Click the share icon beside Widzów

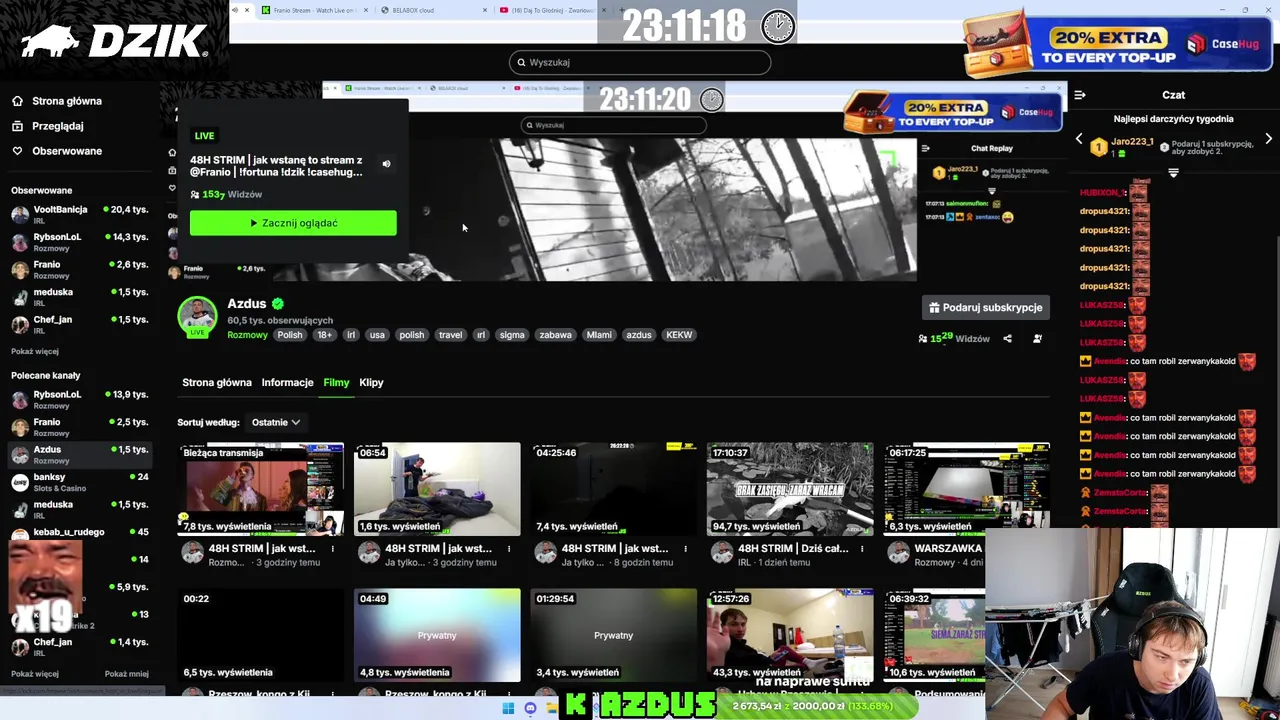[x=1007, y=339]
